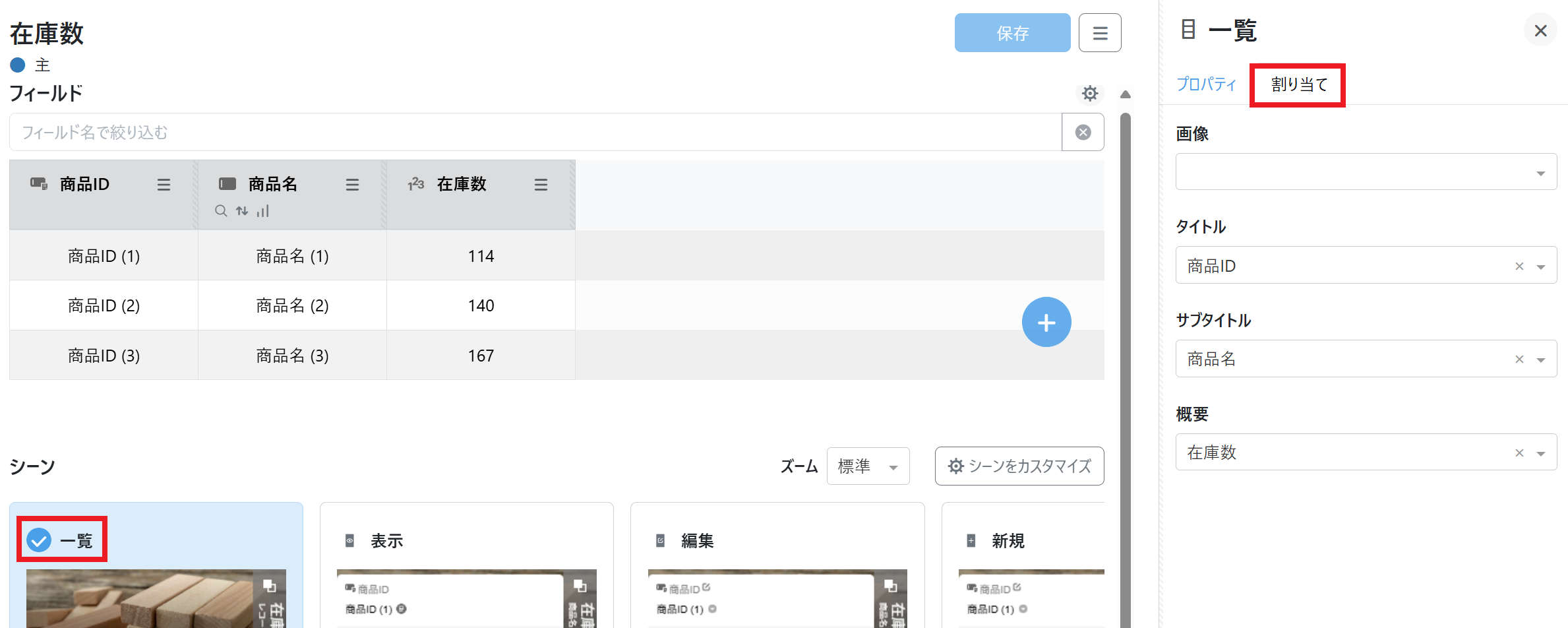Expand the 画像 dropdown
Image resolution: width=1568 pixels, height=628 pixels.
(x=1540, y=173)
